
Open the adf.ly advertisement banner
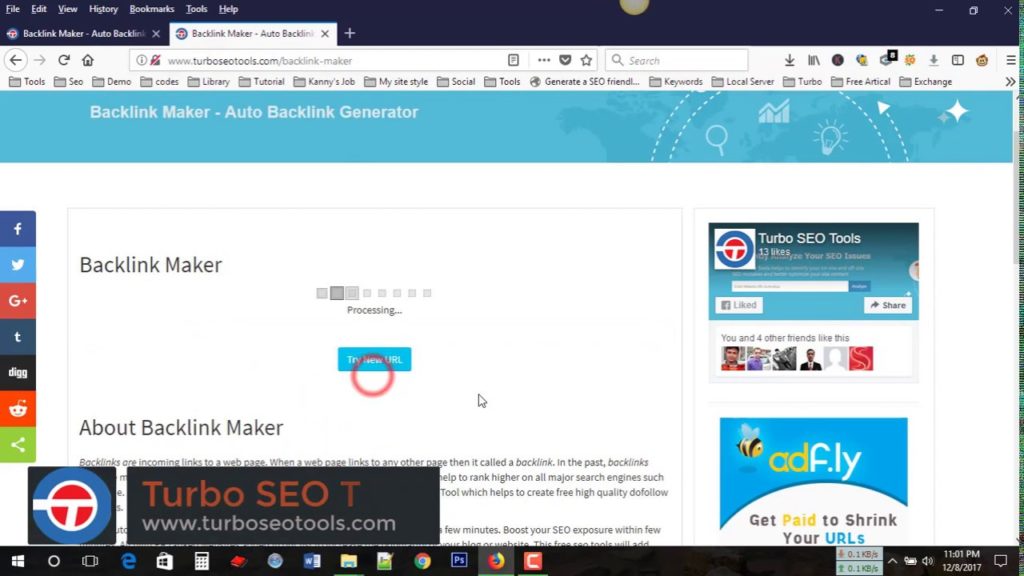813,481
